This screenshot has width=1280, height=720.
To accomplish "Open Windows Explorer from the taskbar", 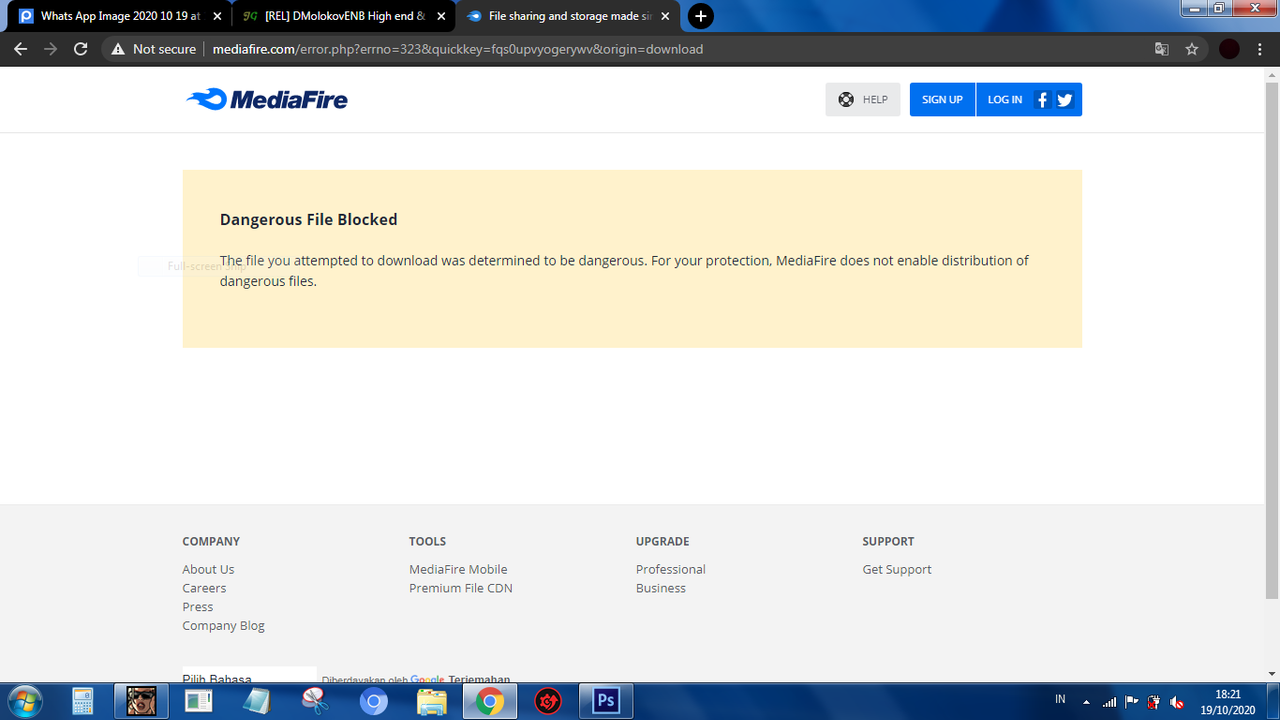I will coord(431,701).
